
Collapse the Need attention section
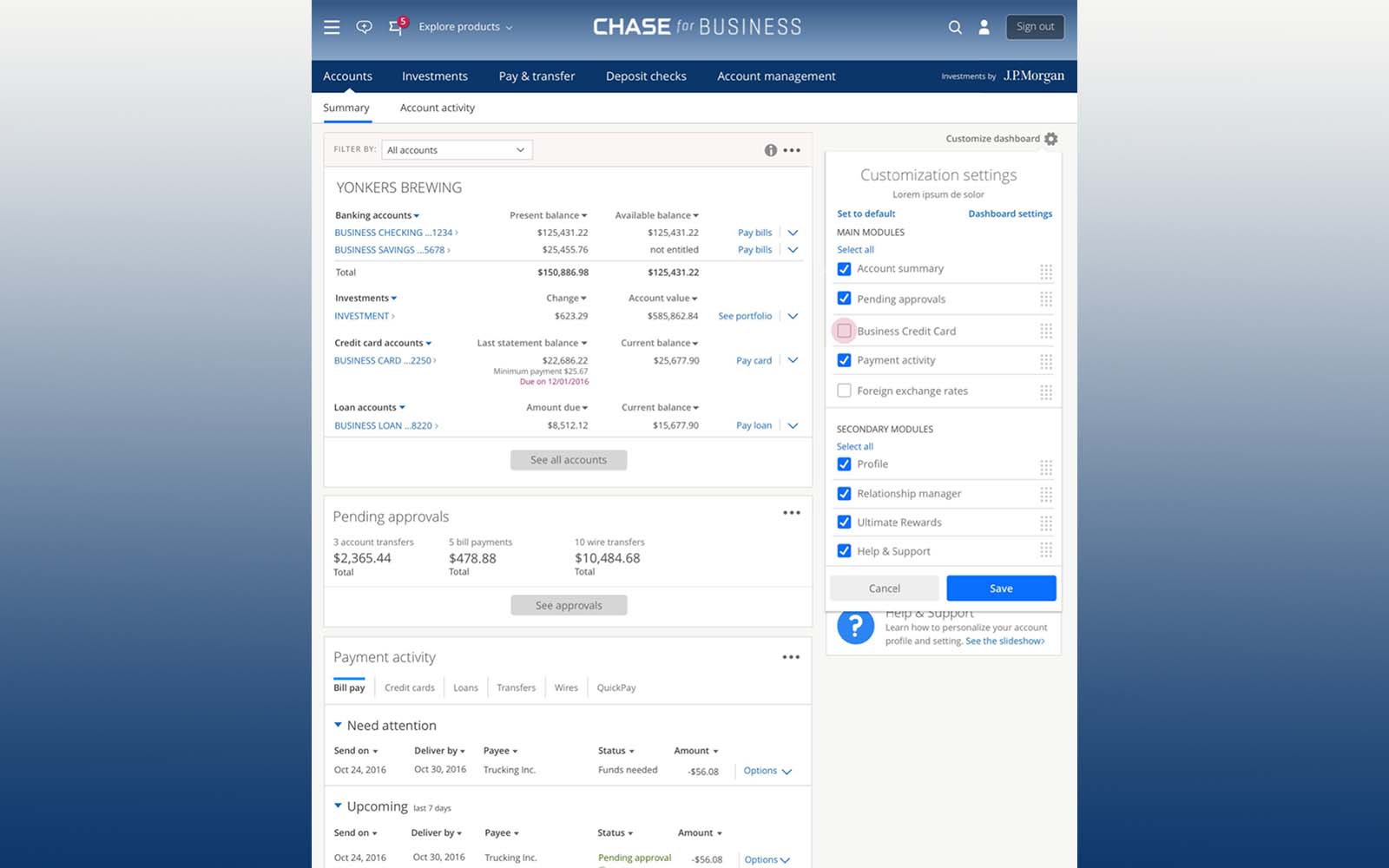(339, 725)
